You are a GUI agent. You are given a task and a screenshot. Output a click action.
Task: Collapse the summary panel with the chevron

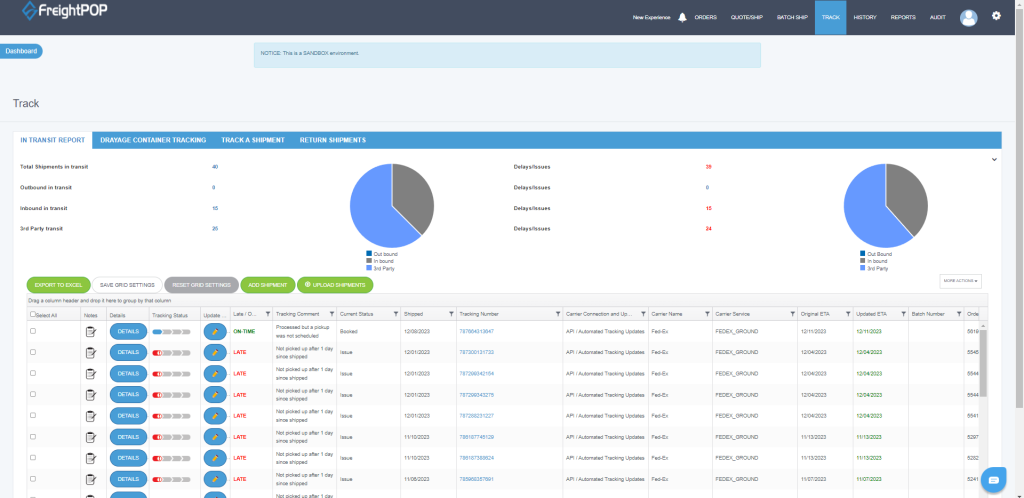994,159
